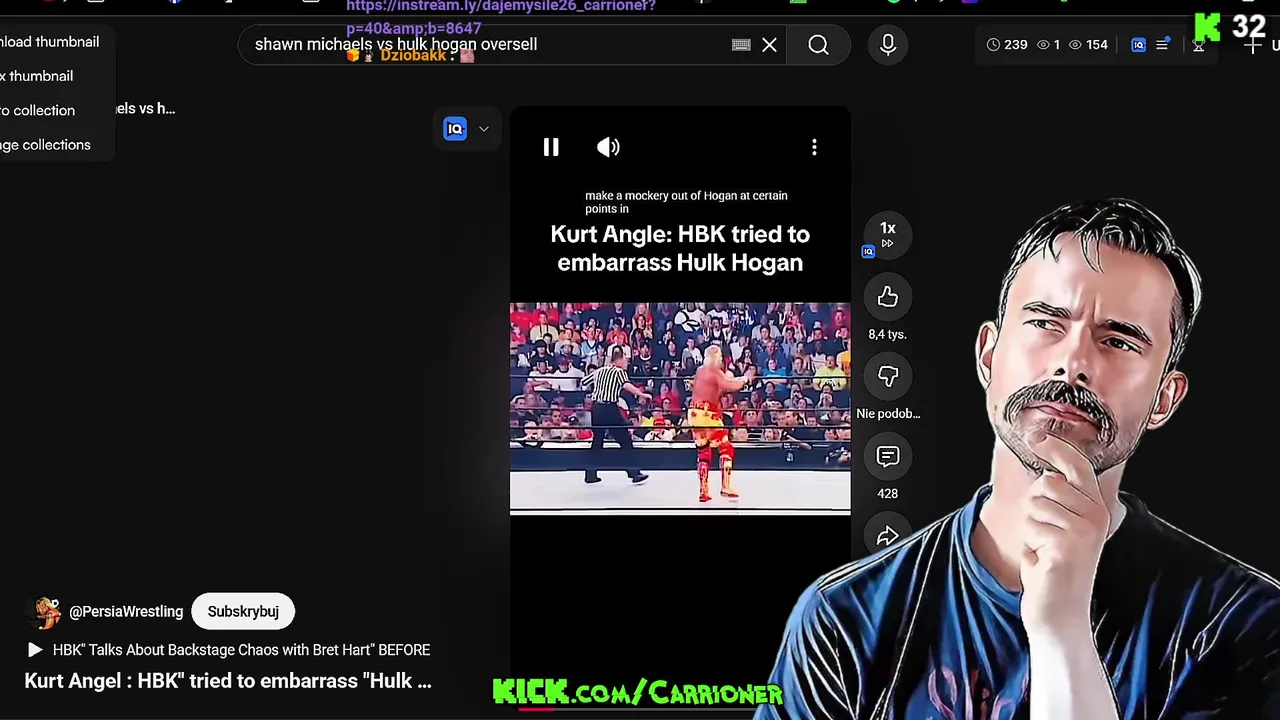Share the short using the arrow icon

[888, 536]
